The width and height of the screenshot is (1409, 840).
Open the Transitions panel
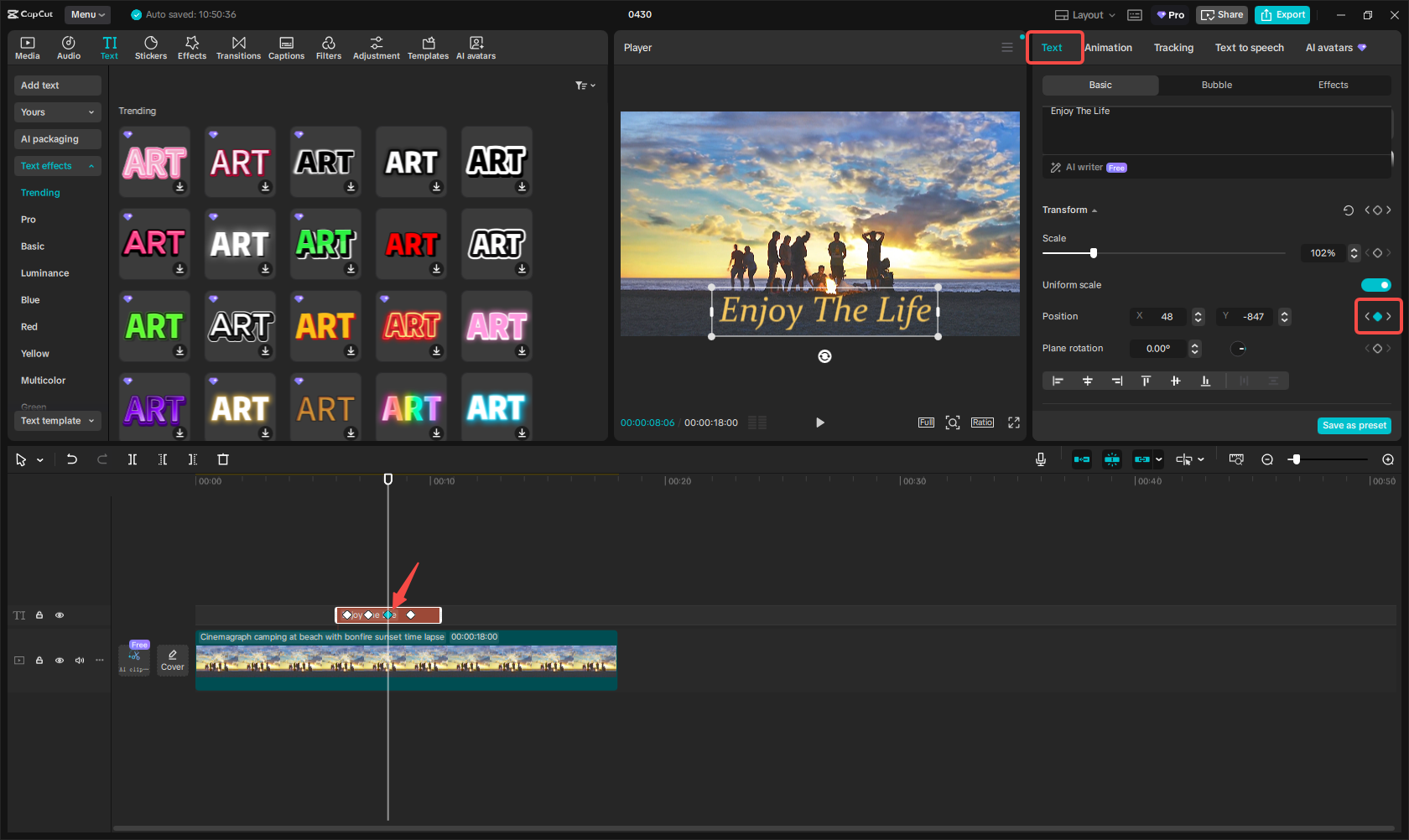click(x=239, y=47)
